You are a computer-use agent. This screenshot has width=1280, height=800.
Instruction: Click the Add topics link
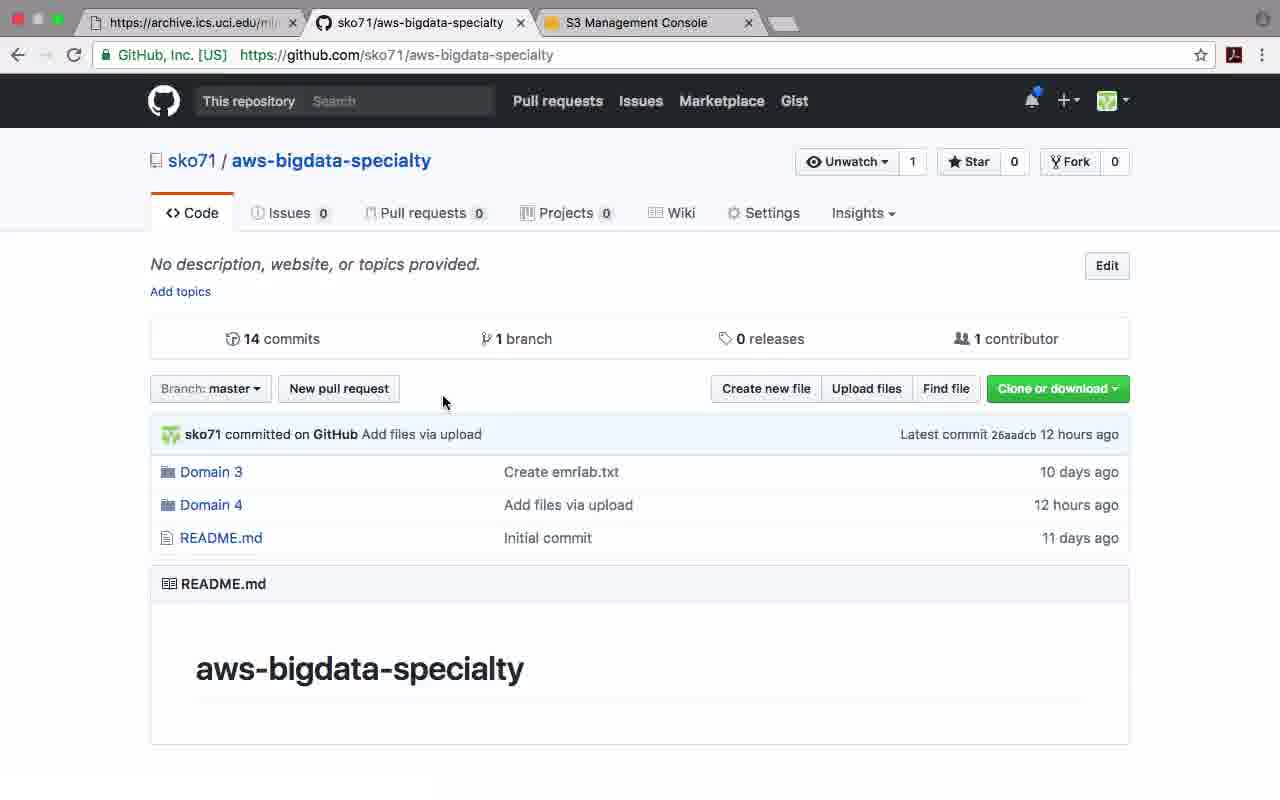[180, 292]
